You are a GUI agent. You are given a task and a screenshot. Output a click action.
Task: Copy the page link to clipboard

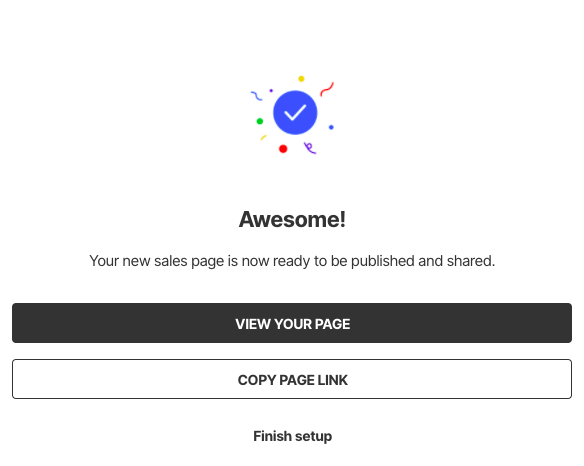click(x=292, y=379)
